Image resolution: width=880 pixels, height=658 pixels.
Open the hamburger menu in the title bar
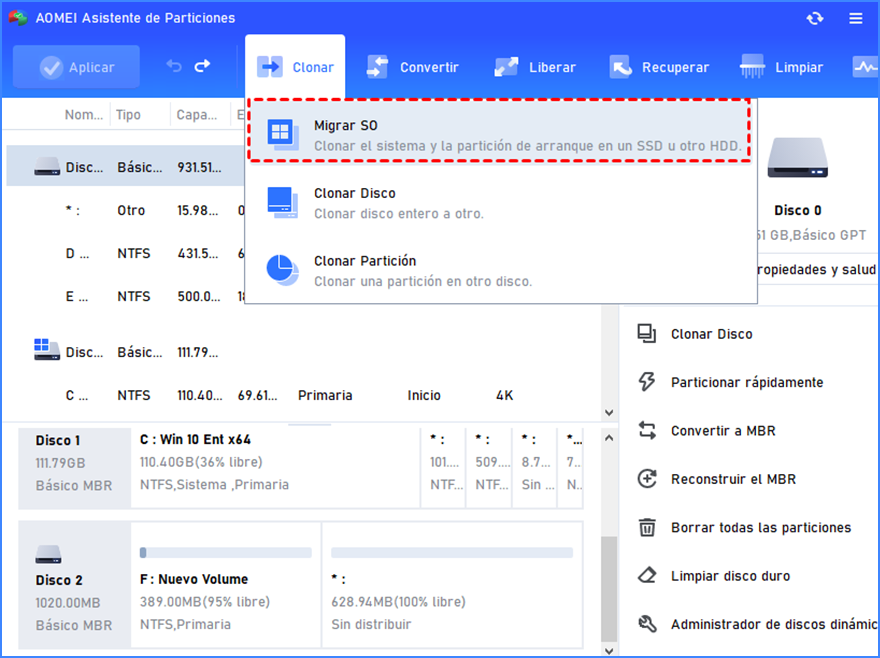[856, 19]
